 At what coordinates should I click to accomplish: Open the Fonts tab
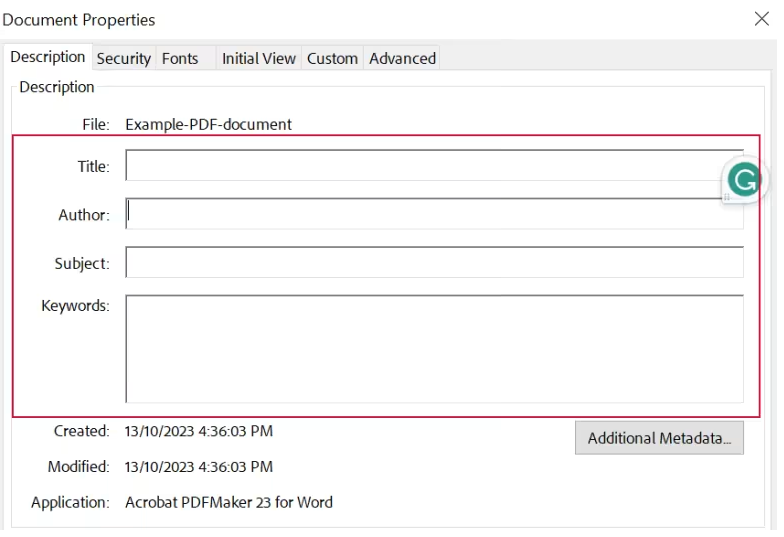click(180, 58)
